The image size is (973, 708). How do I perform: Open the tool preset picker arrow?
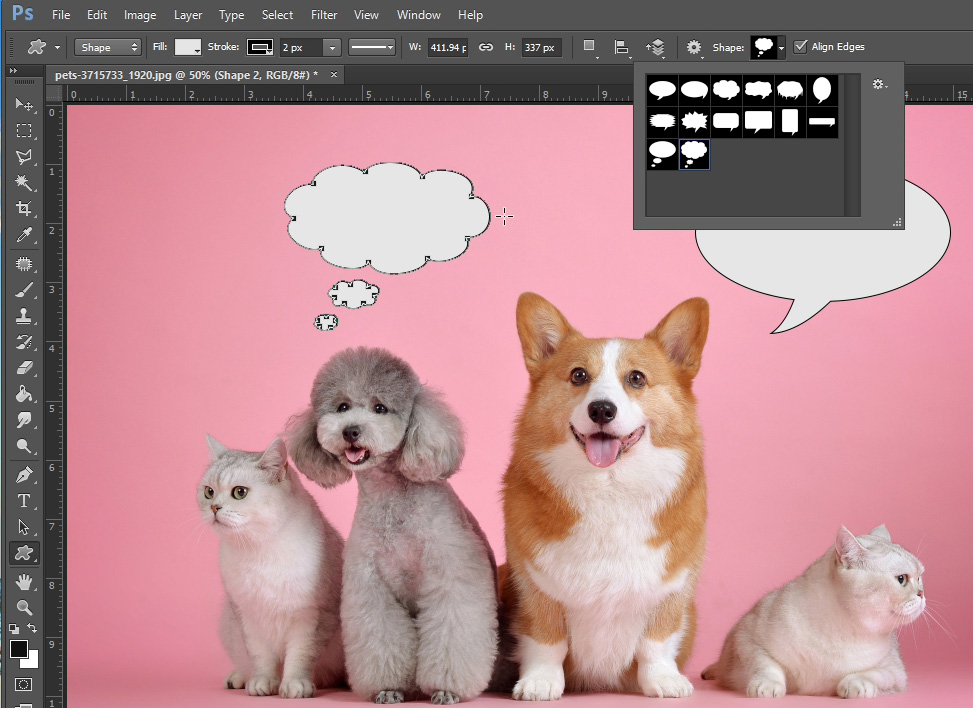pyautogui.click(x=57, y=47)
